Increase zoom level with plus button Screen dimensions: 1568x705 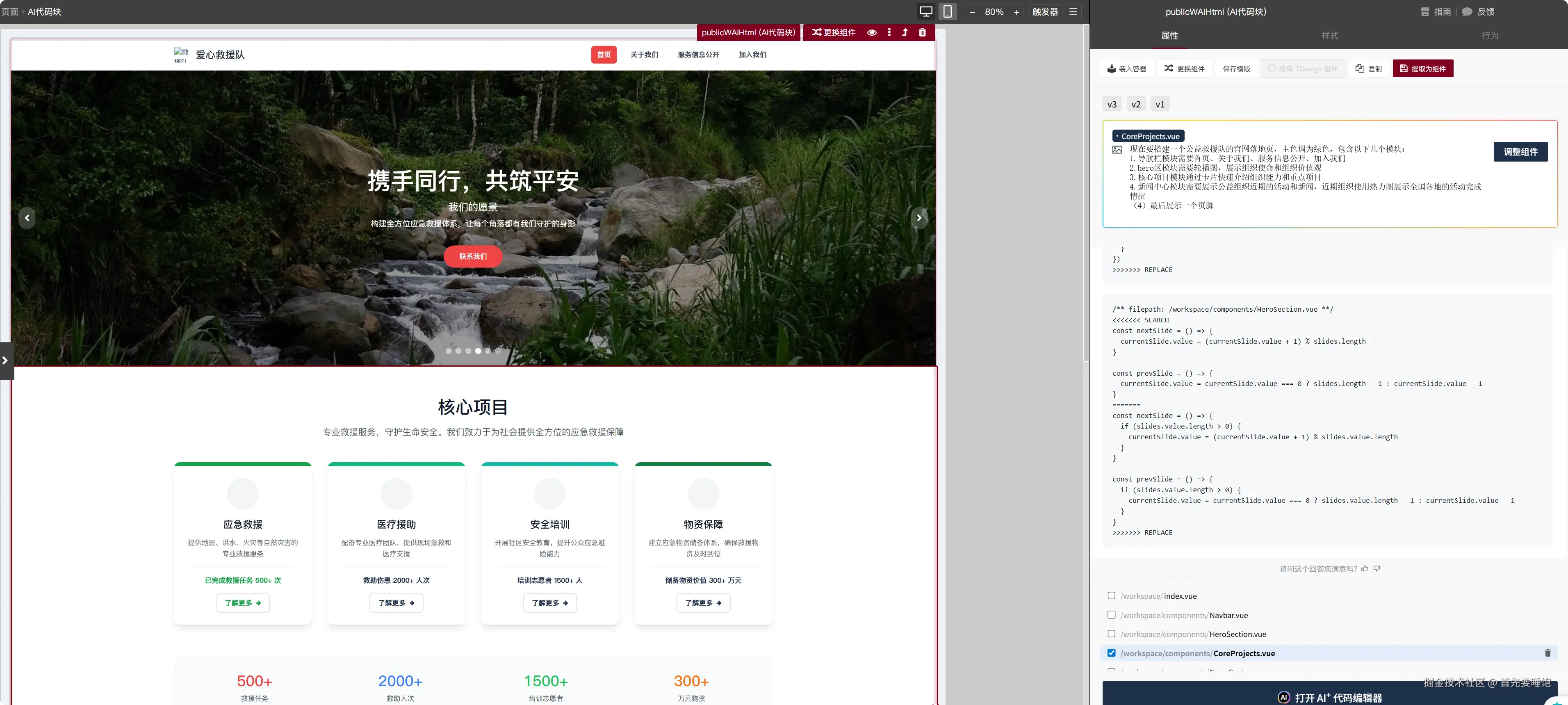click(x=1016, y=12)
